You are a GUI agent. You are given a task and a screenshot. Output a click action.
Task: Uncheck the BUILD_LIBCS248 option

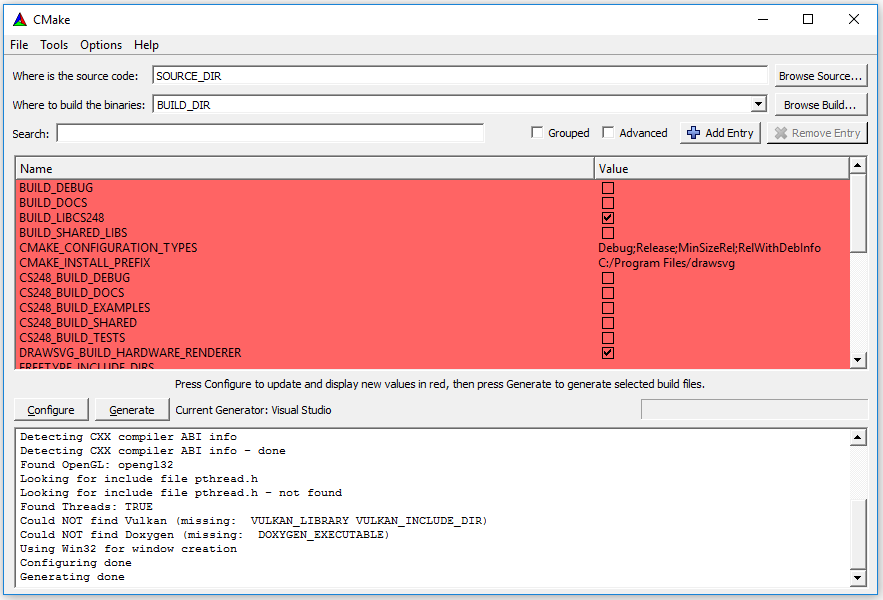coord(608,217)
